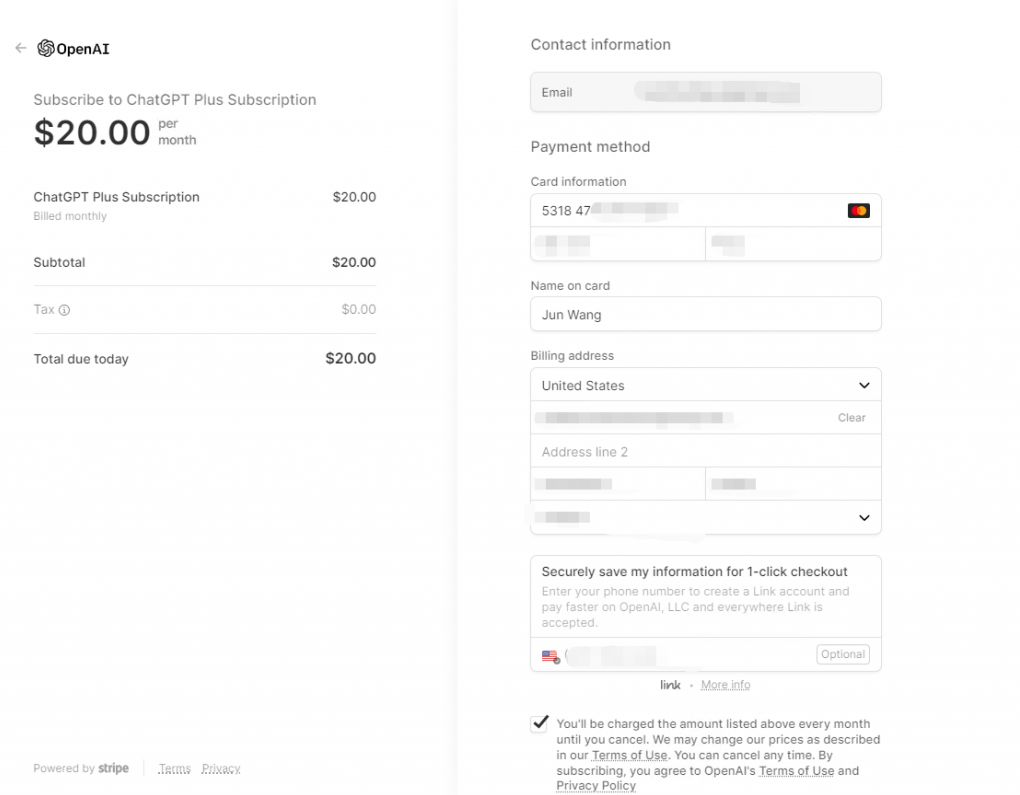
Task: Clear the billing address line
Action: (851, 418)
